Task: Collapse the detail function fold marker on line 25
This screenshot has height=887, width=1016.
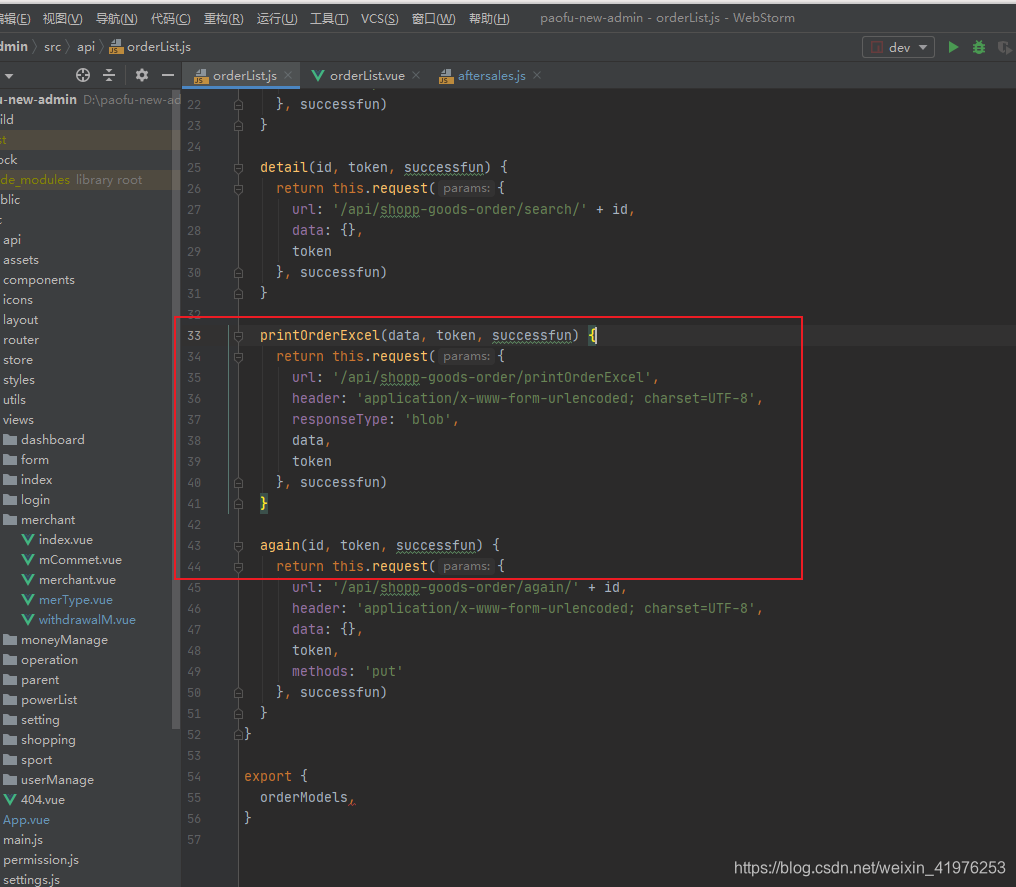Action: 238,168
